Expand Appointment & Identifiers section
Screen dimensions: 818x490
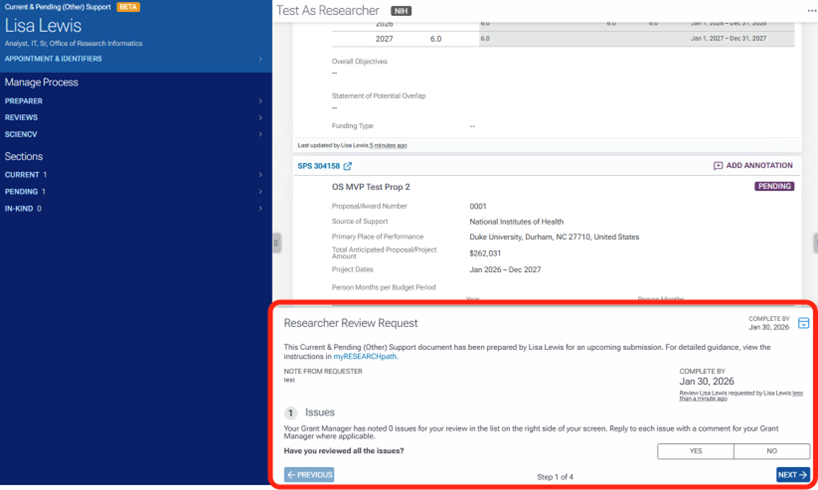[134, 59]
